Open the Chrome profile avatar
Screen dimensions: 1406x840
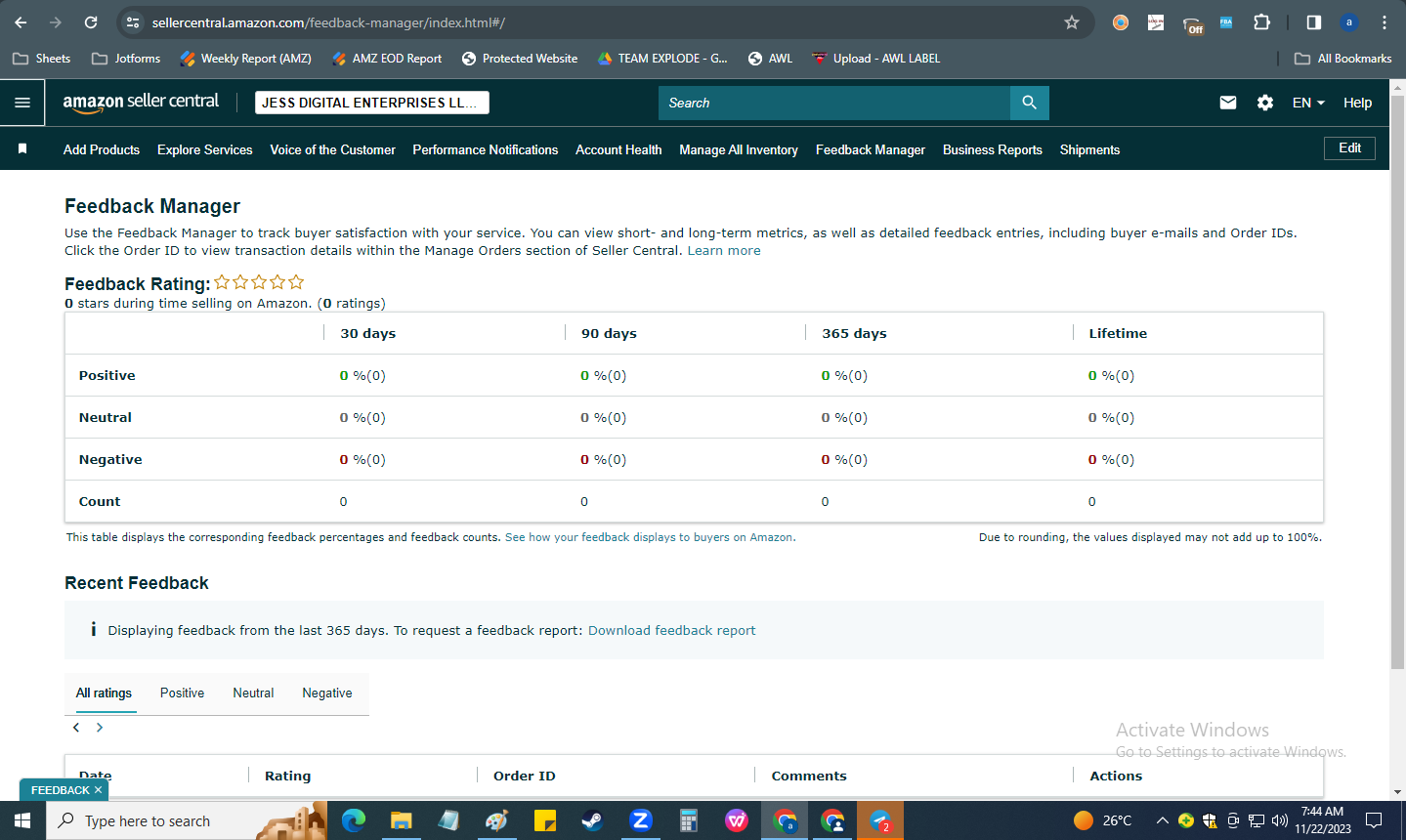coord(1349,22)
